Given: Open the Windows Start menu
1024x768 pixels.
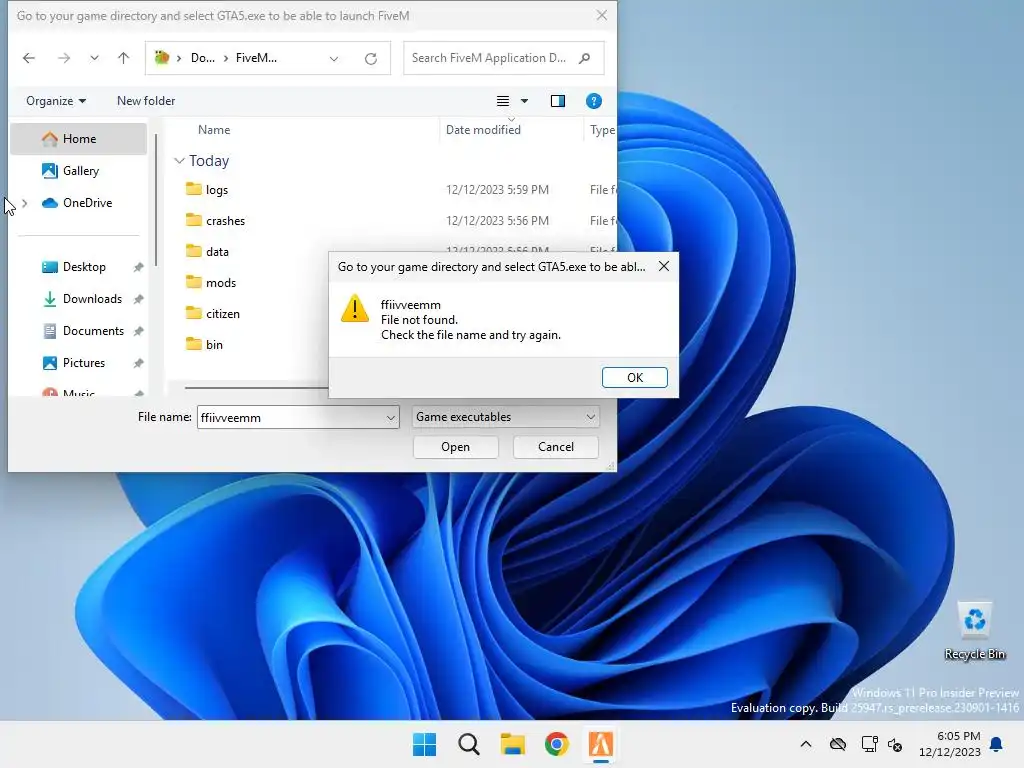Looking at the screenshot, I should pos(424,744).
